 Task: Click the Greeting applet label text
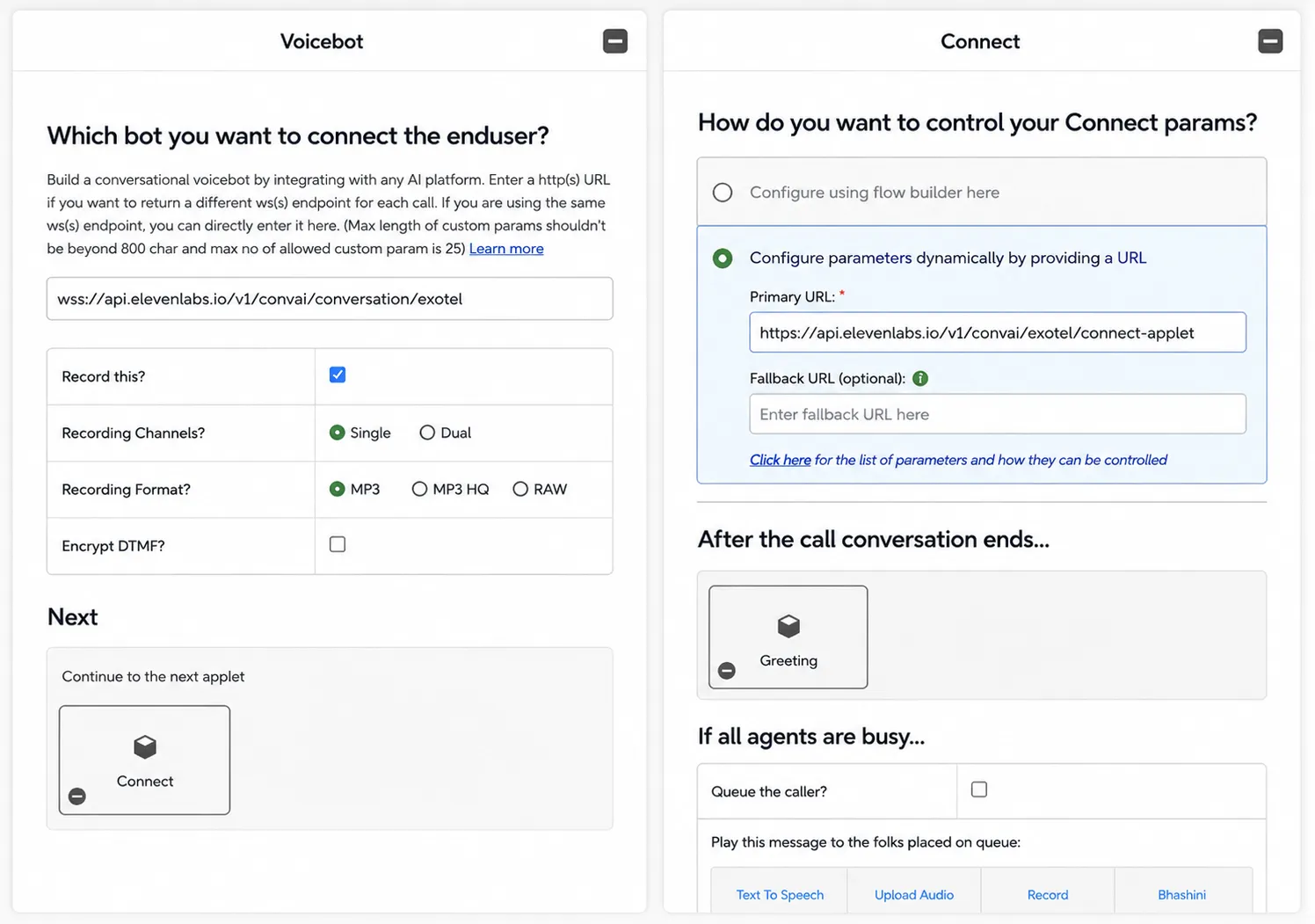(x=788, y=660)
